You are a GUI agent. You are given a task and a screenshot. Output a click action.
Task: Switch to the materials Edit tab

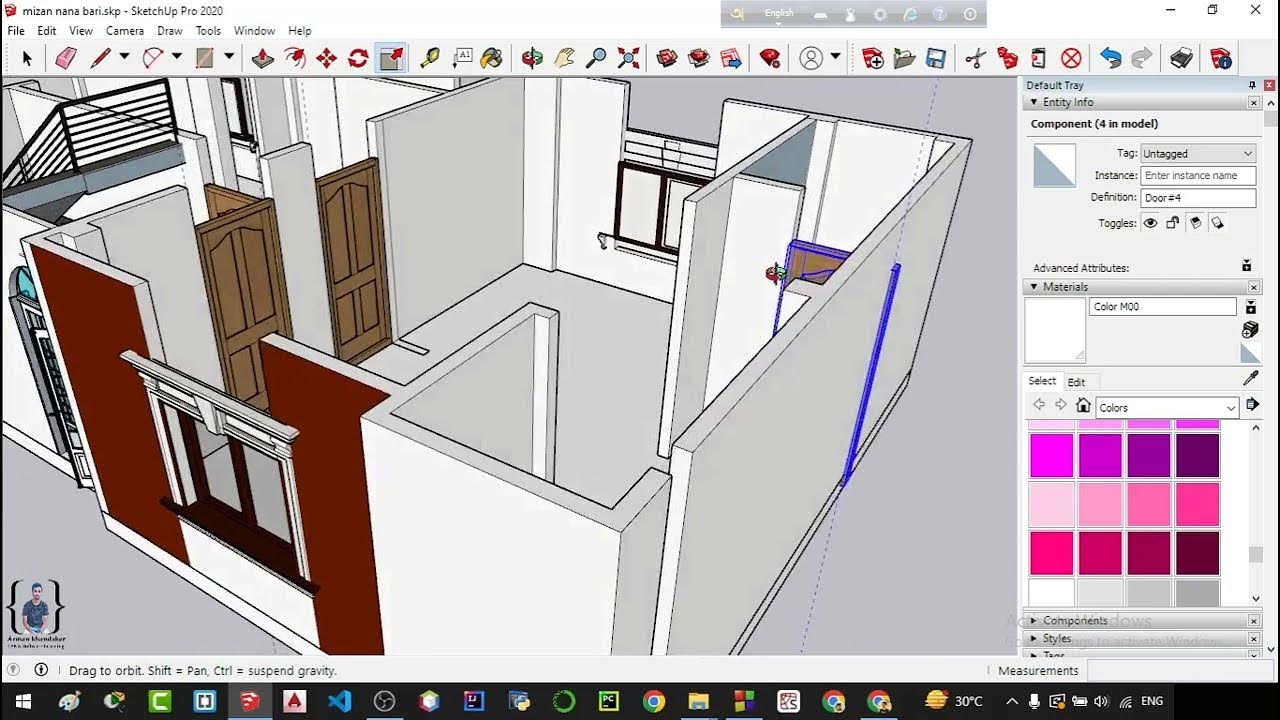click(1076, 382)
